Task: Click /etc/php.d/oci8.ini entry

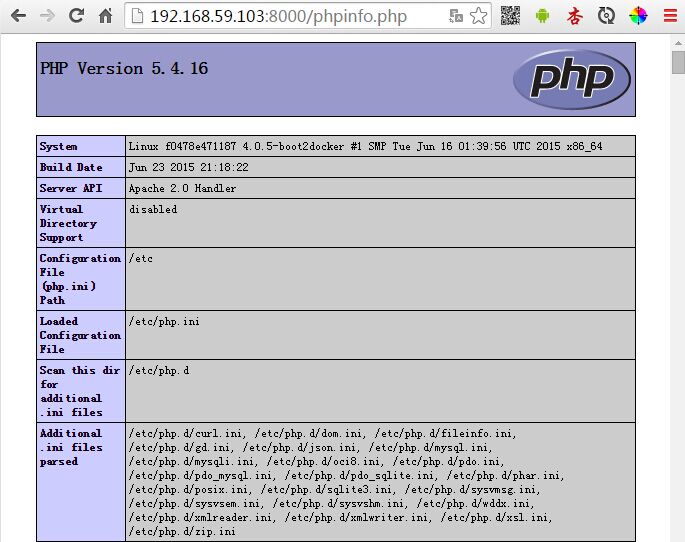Action: (x=323, y=461)
